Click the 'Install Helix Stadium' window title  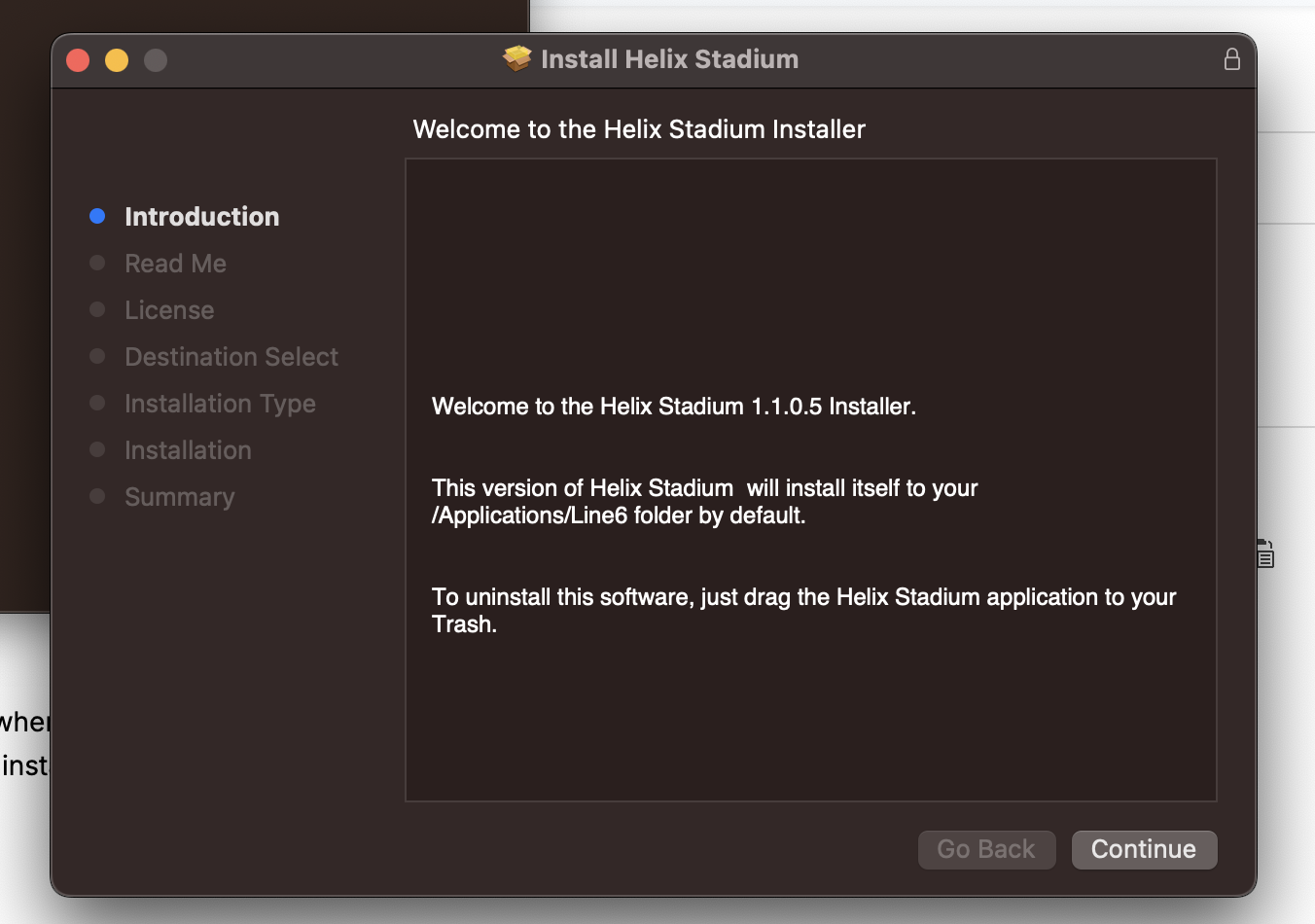point(669,59)
